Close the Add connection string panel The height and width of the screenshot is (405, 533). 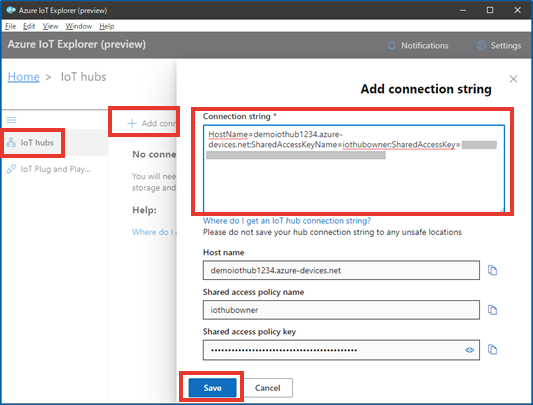click(x=513, y=79)
